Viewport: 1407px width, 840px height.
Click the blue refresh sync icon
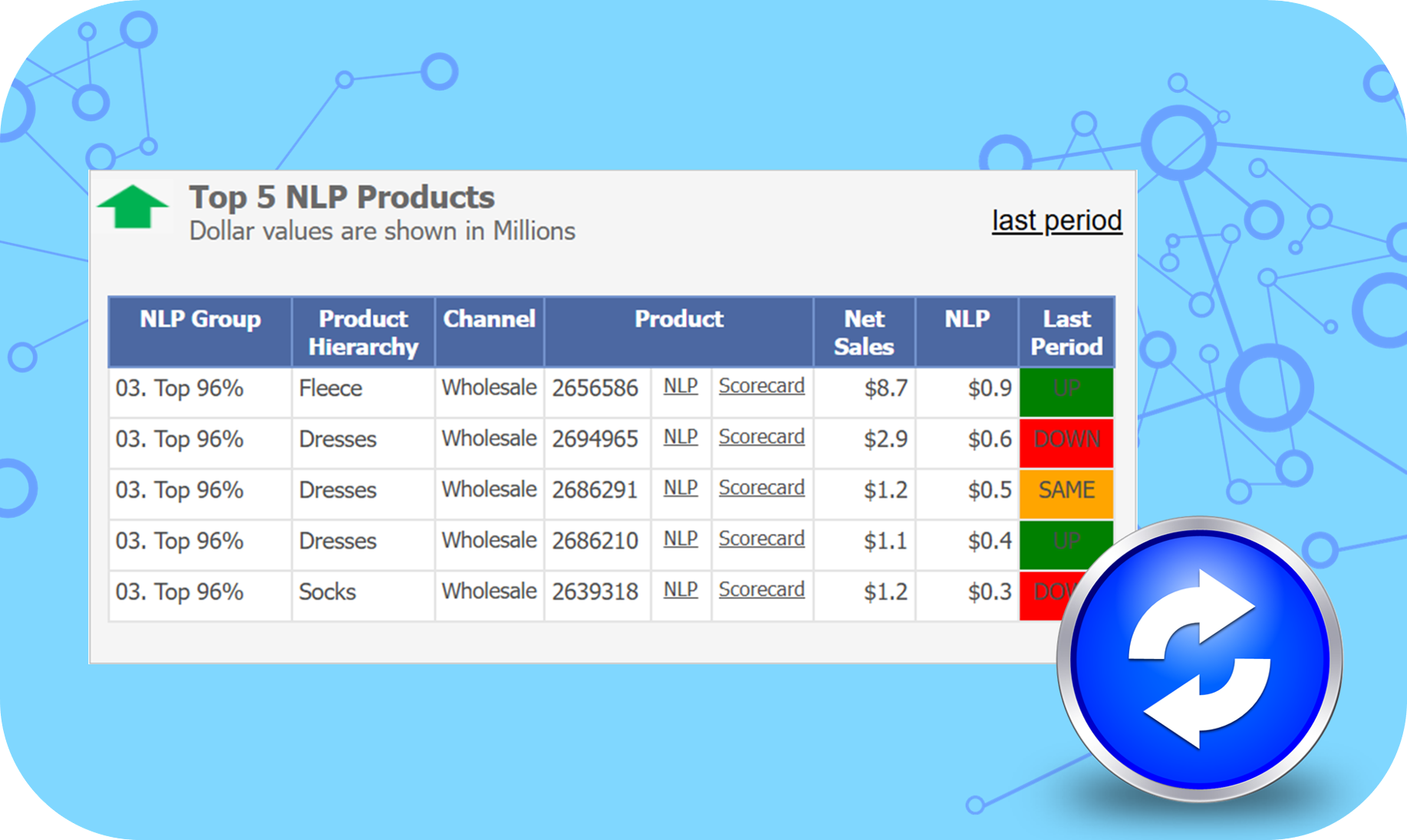click(1198, 659)
